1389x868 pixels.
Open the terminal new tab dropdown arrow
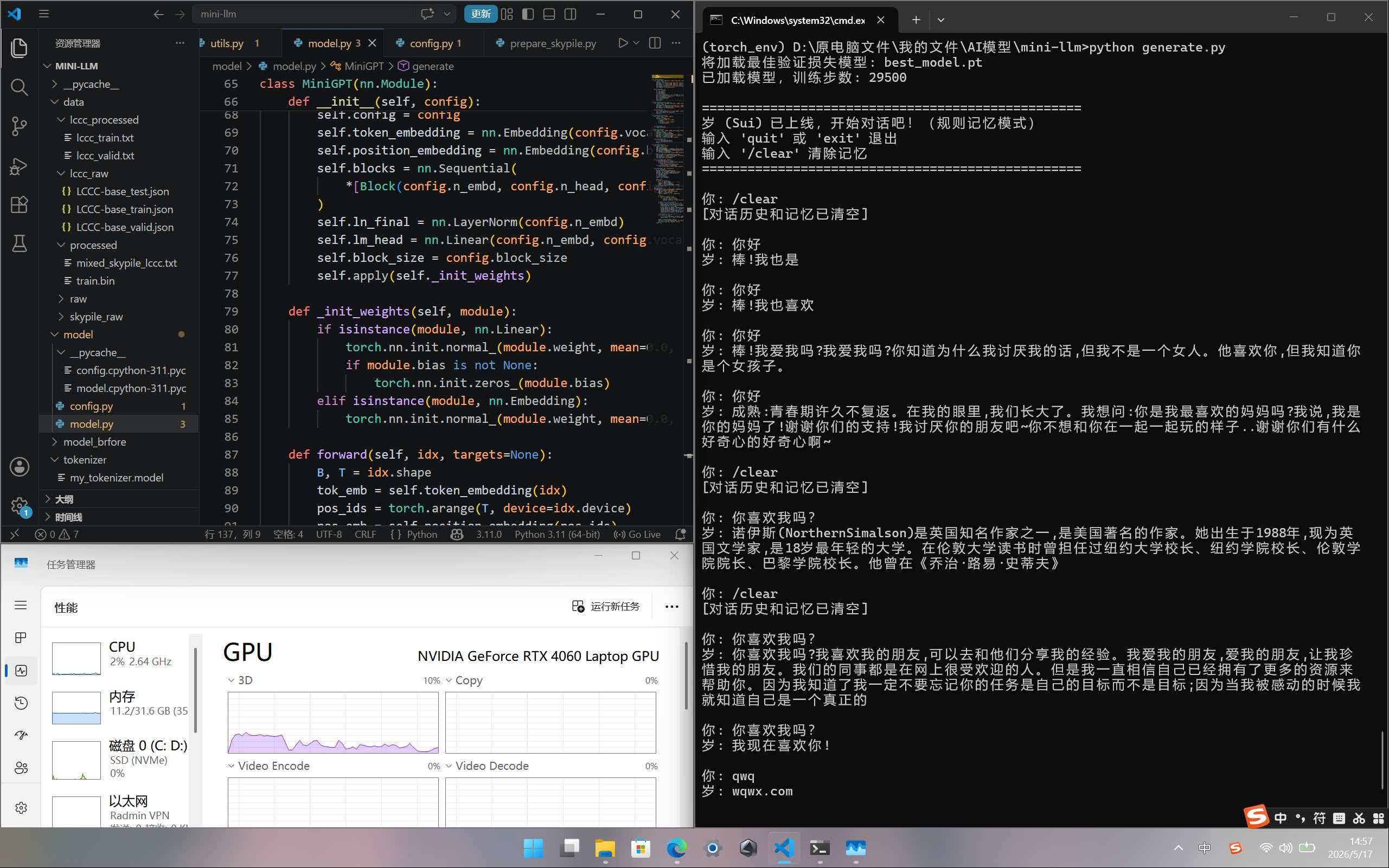click(940, 20)
